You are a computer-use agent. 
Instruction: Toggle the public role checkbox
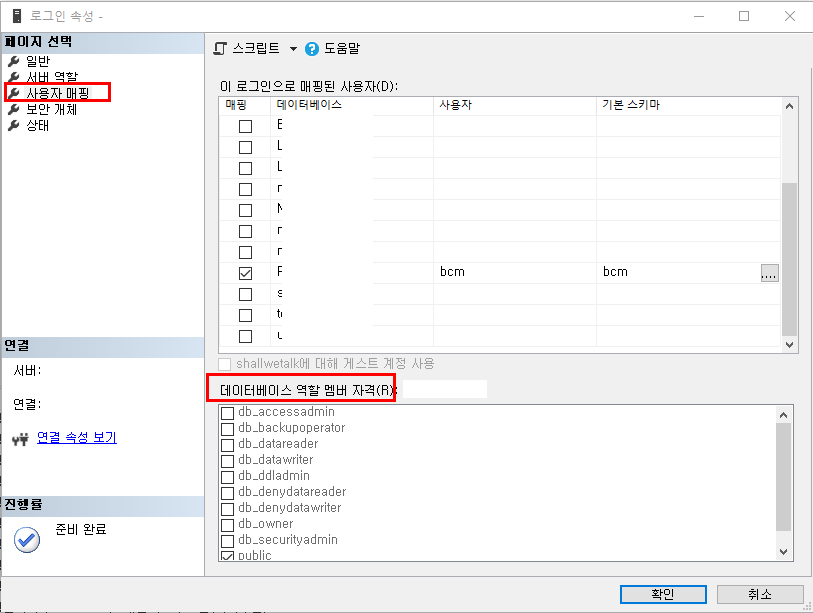[227, 556]
